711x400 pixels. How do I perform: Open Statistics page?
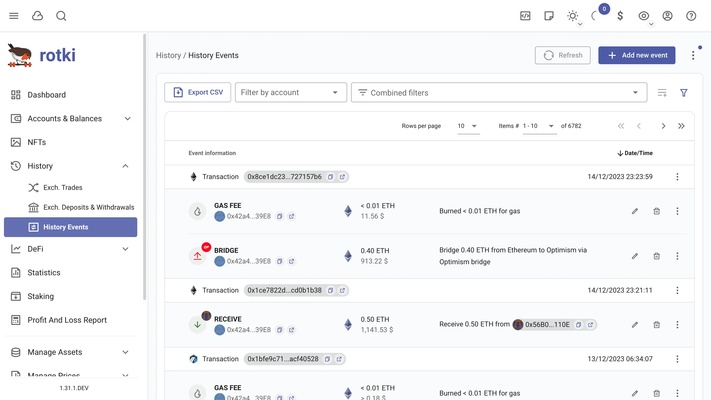pyautogui.click(x=70, y=273)
